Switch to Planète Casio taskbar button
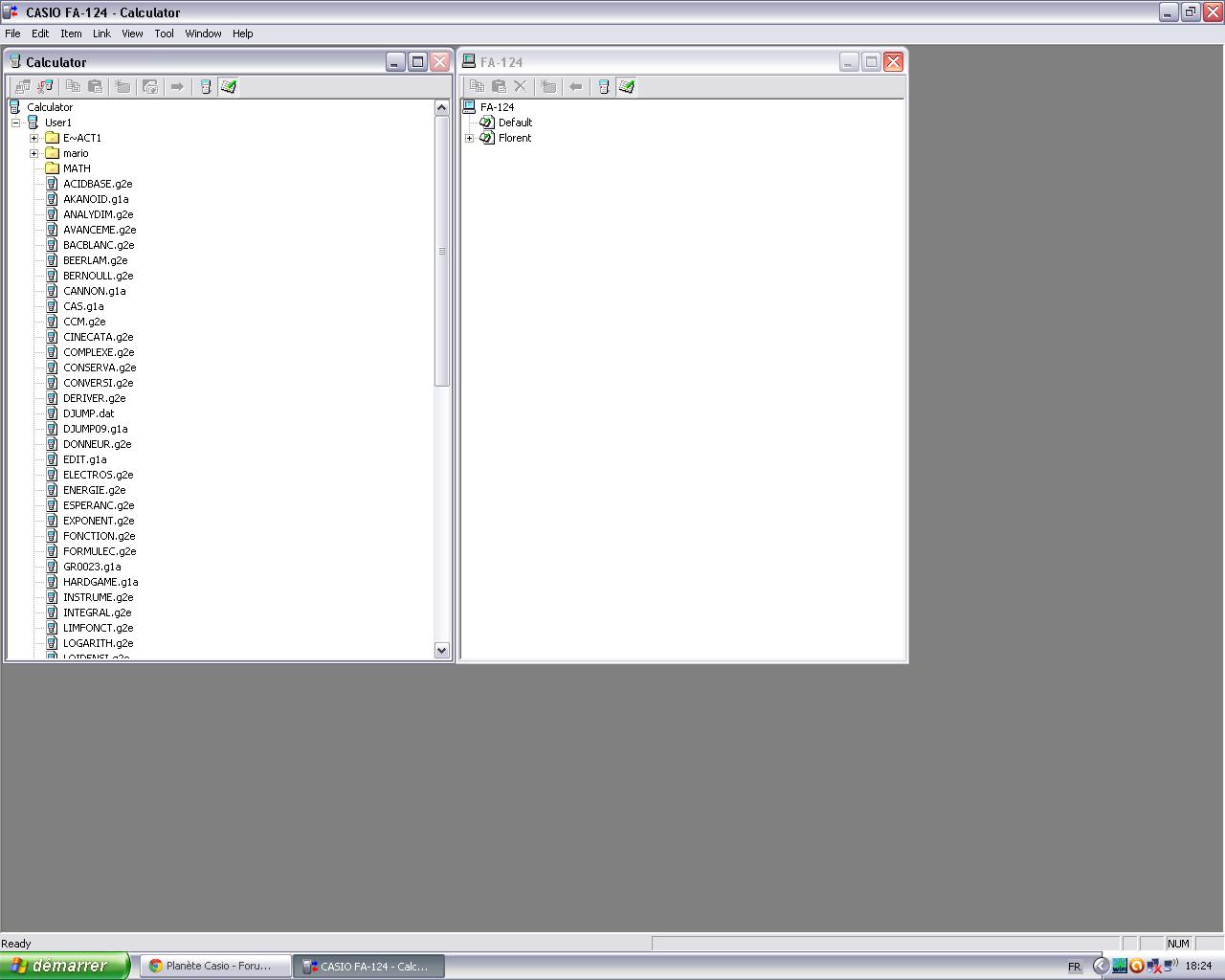Viewport: 1225px width, 980px height. tap(216, 966)
